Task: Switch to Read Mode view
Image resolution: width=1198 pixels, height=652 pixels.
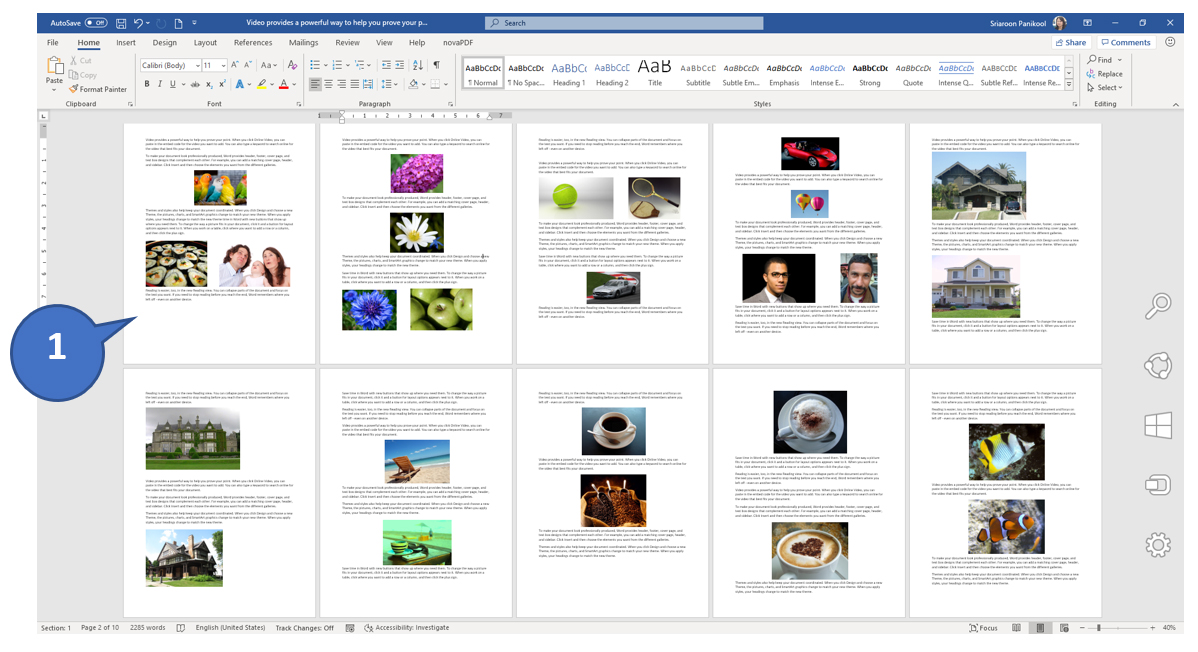Action: point(1016,628)
